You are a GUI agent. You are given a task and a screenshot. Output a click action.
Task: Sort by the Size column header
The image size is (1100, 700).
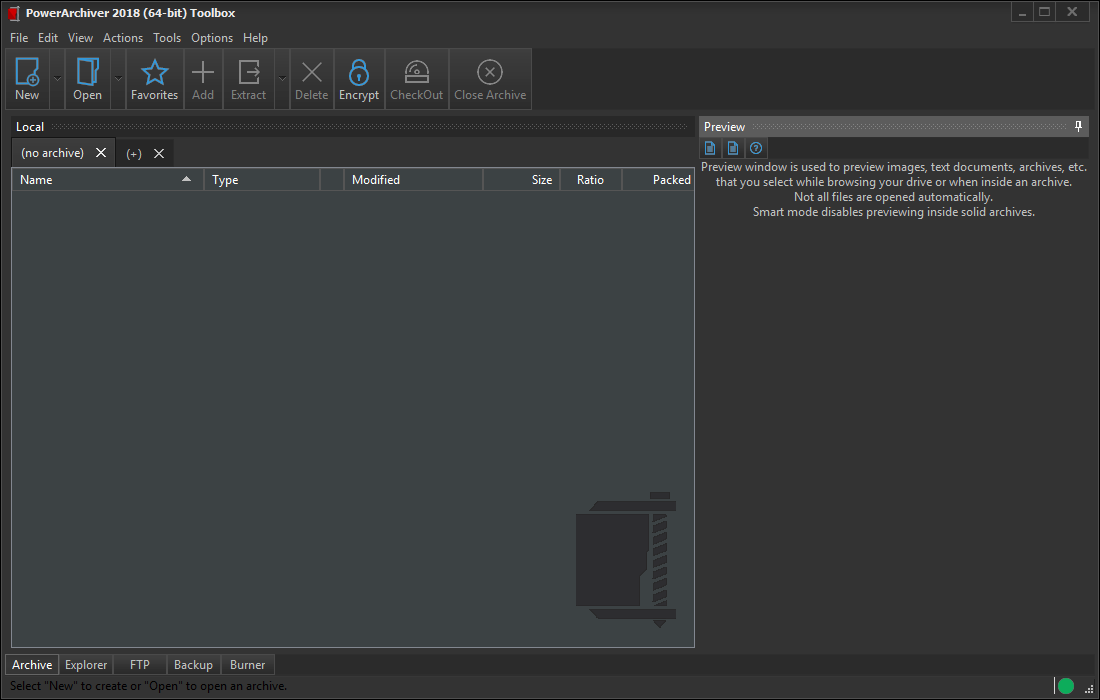click(x=522, y=180)
